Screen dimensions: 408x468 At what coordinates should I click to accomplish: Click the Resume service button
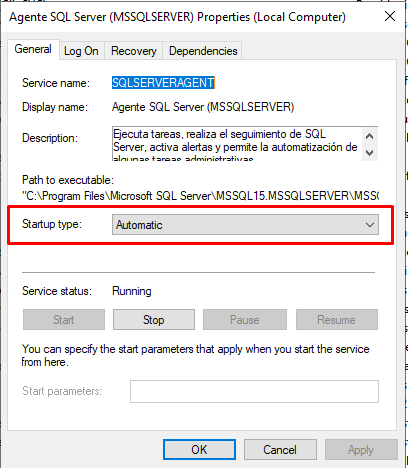(337, 320)
